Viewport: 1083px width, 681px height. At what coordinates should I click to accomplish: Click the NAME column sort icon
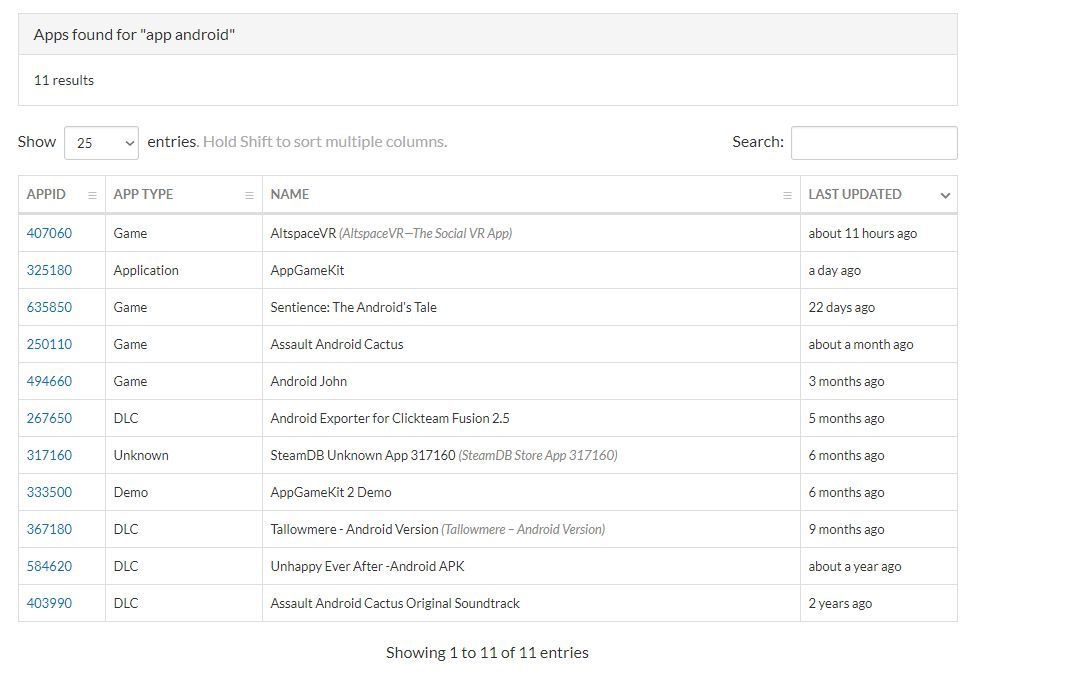[787, 195]
